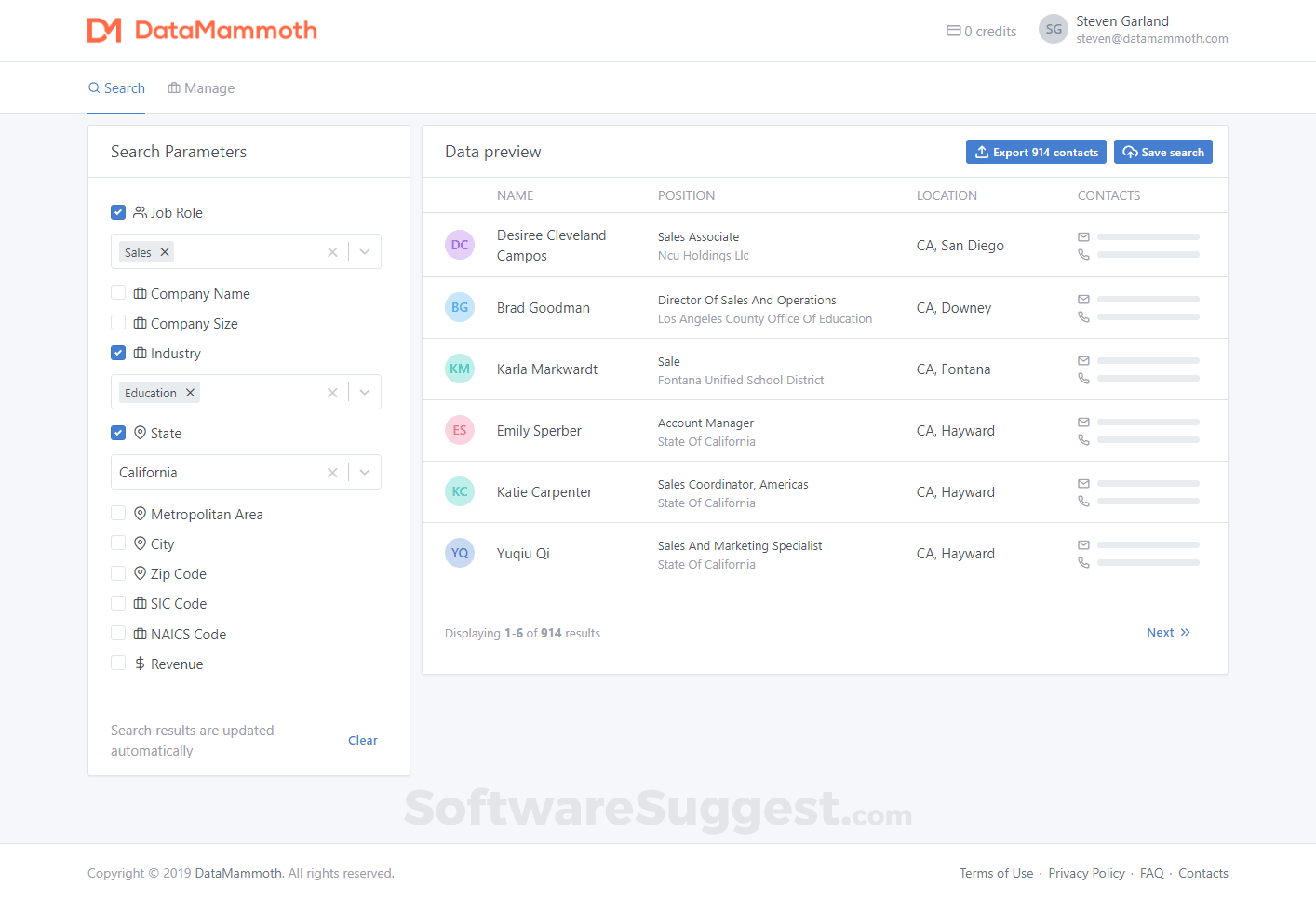Click the email icon for Karla Markwardt
Image resolution: width=1316 pixels, height=899 pixels.
click(x=1083, y=360)
